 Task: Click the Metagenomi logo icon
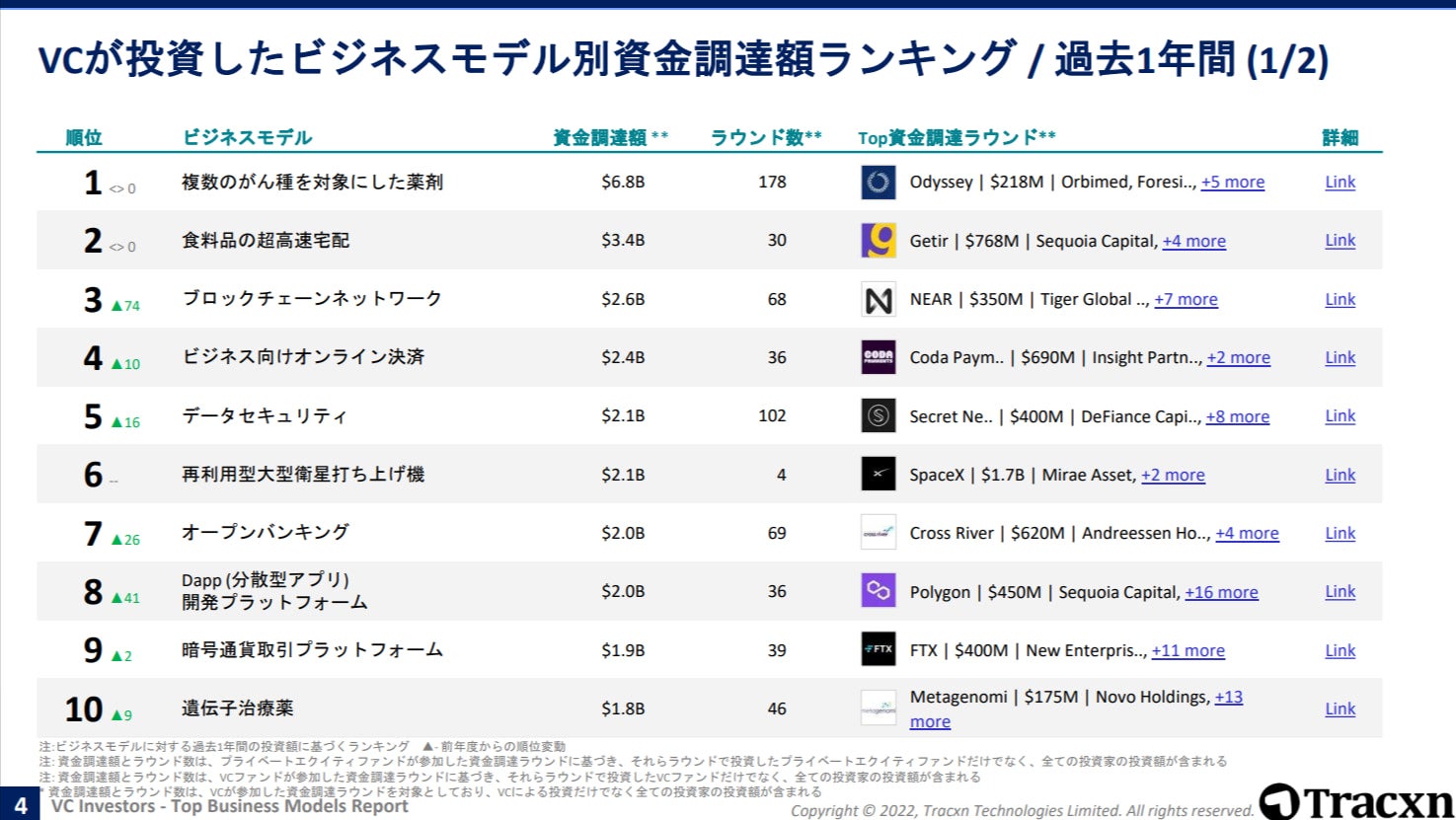click(x=879, y=708)
